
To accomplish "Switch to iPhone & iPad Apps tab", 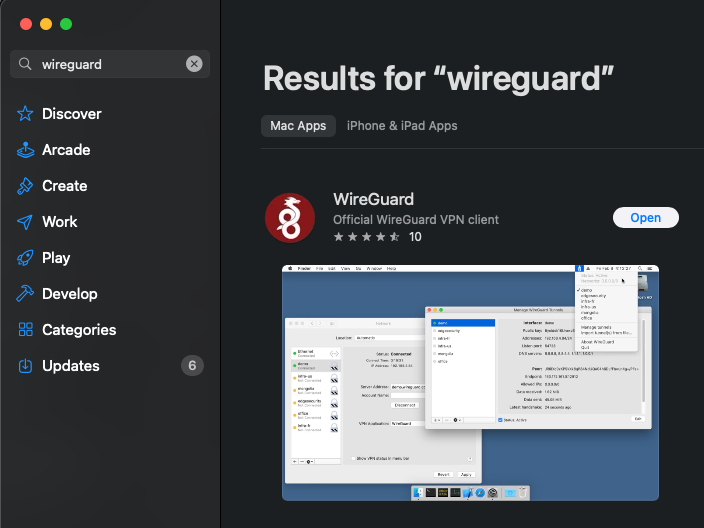I will [x=402, y=126].
